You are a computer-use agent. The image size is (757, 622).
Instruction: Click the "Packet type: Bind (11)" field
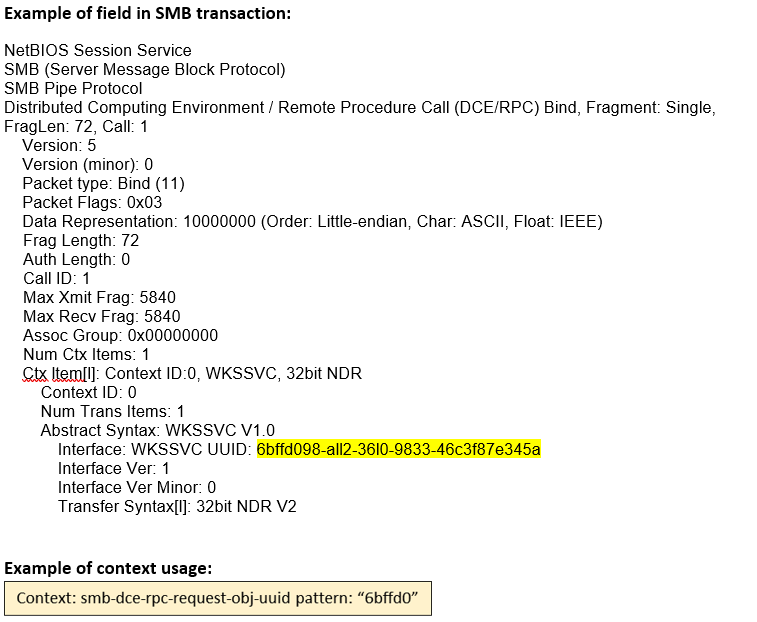point(103,183)
